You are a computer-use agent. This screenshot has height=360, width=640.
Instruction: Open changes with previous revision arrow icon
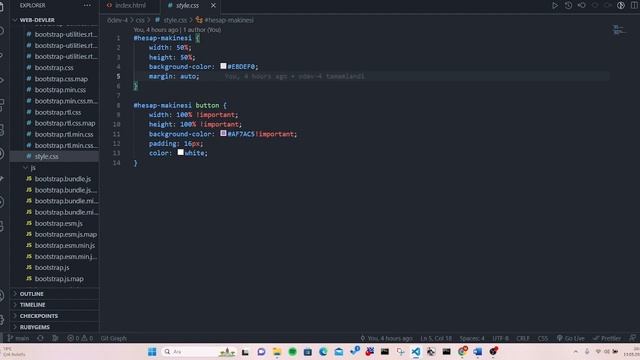582,5
